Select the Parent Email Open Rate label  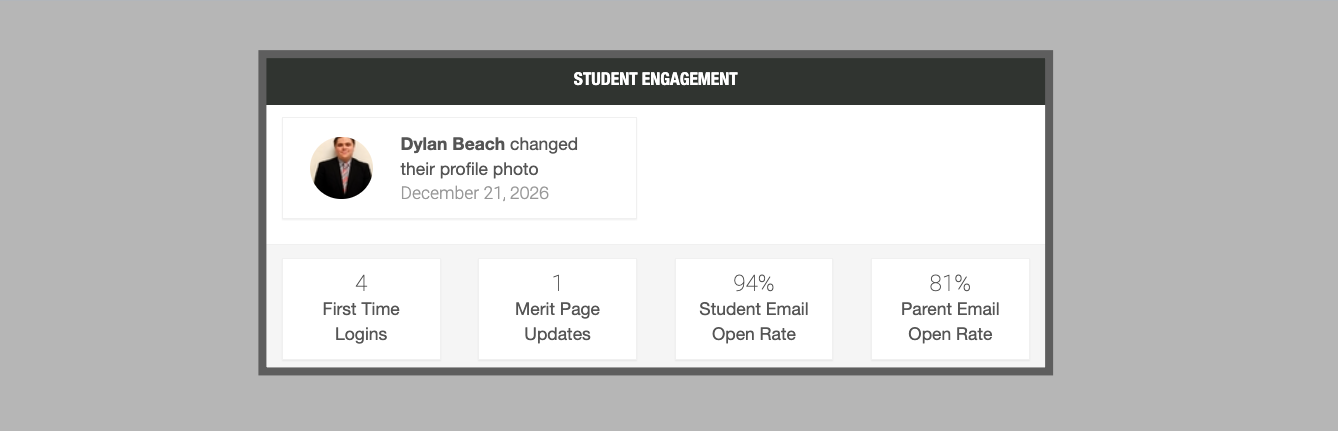(x=950, y=321)
